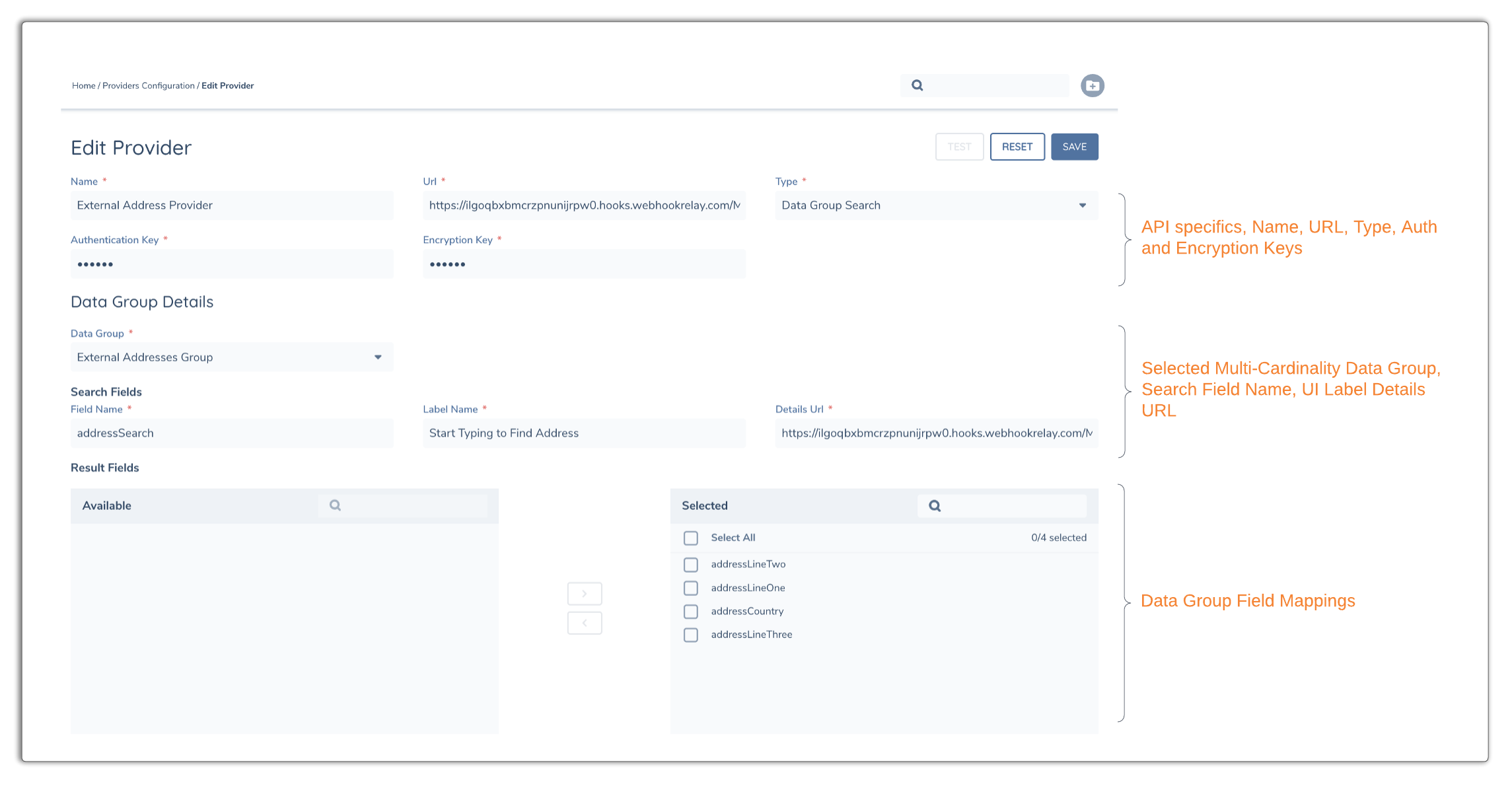This screenshot has width=1512, height=788.
Task: Click the Label Name input field
Action: pos(584,433)
